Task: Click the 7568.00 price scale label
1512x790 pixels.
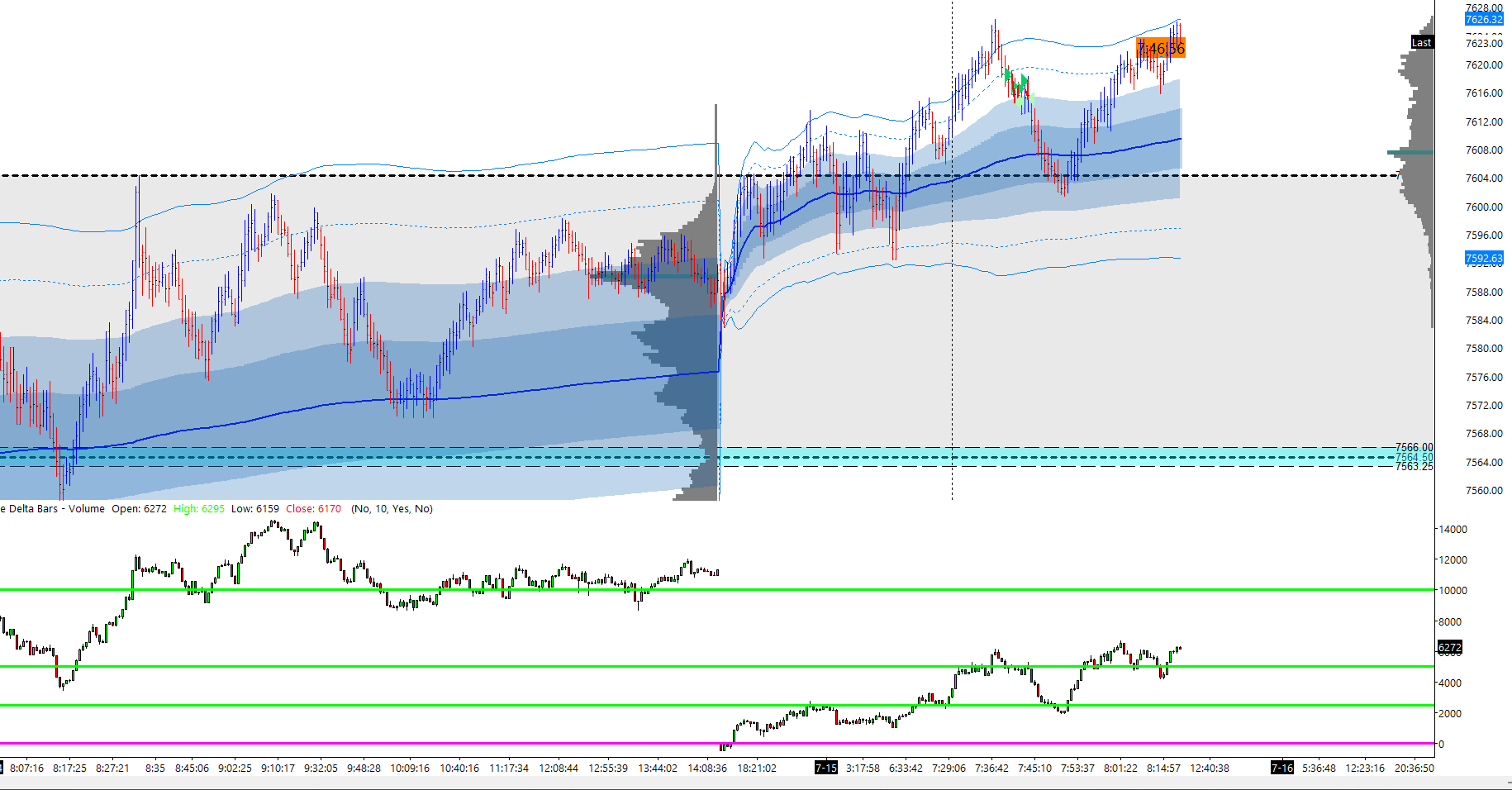Action: click(1484, 434)
